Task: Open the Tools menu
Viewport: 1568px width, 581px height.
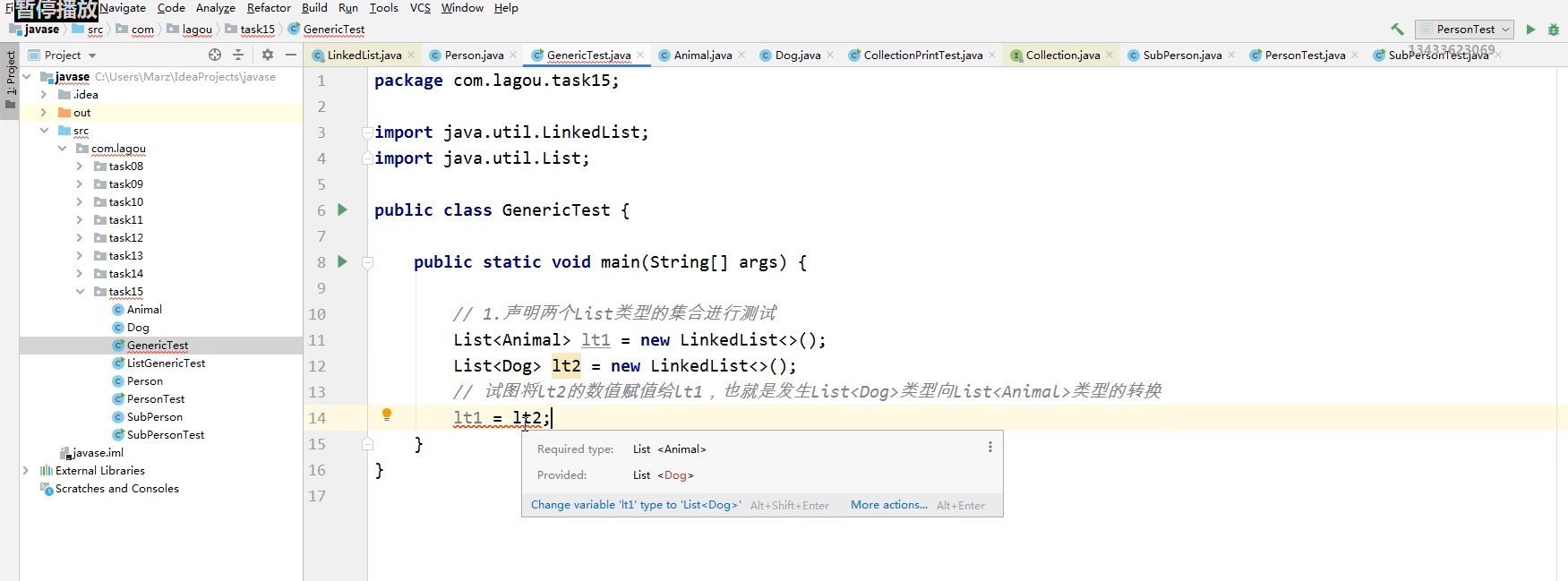Action: [383, 8]
